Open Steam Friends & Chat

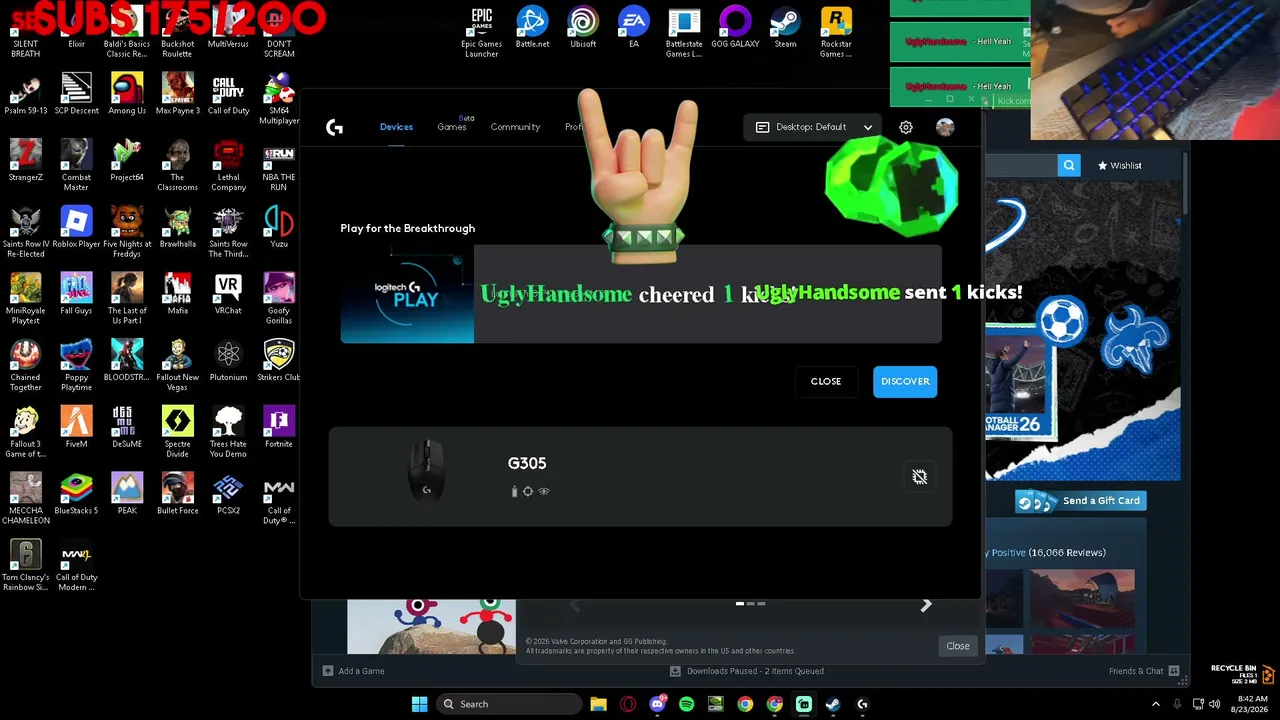coord(1144,671)
